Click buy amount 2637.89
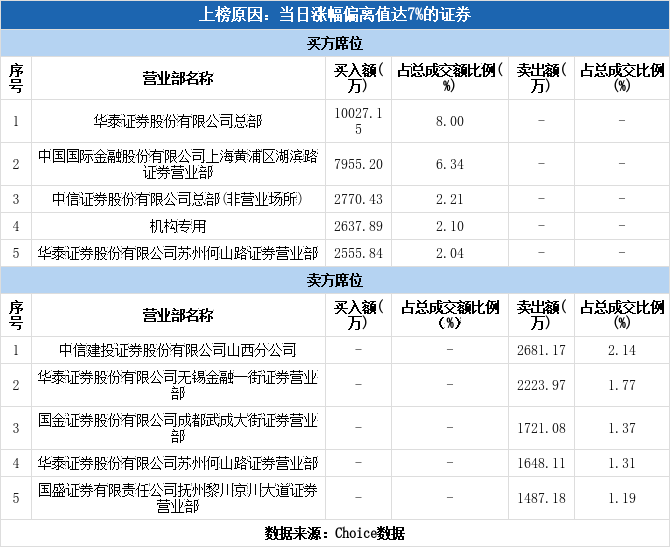 [x=358, y=226]
